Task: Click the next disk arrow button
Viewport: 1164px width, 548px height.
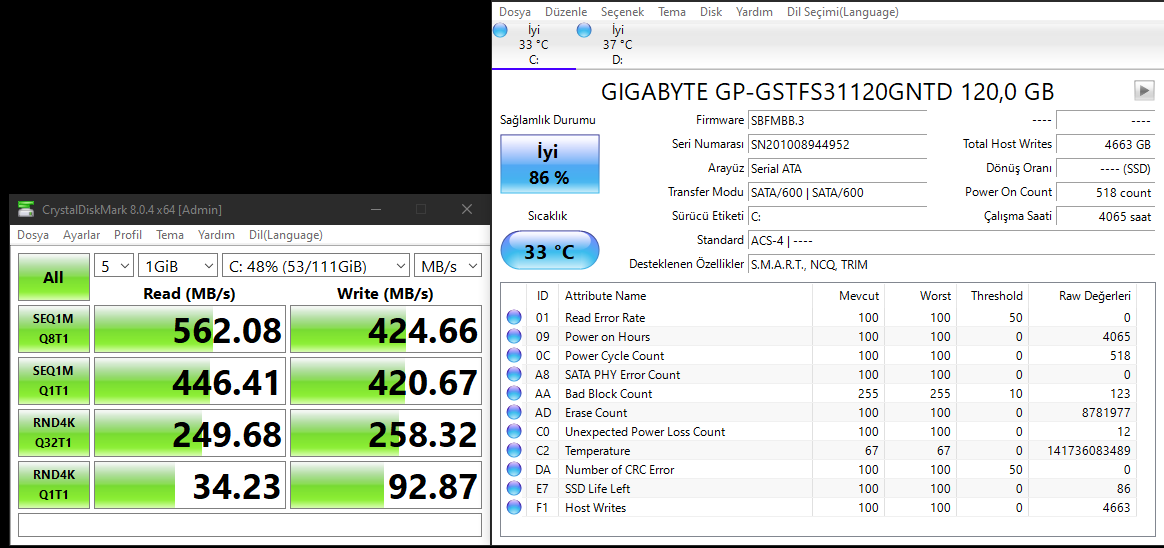Action: [1144, 91]
